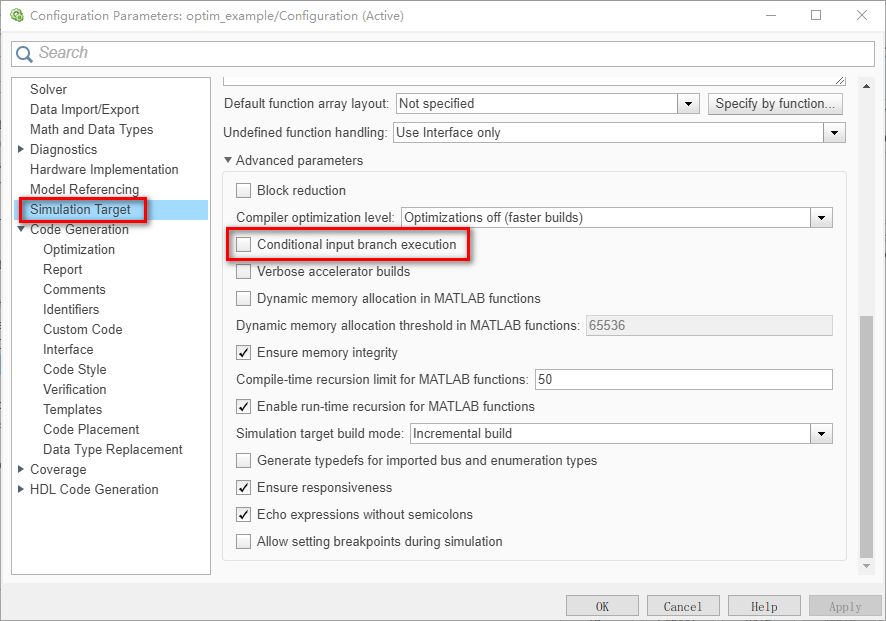This screenshot has height=621, width=886.
Task: Collapse the Code Generation tree branch
Action: 22,229
